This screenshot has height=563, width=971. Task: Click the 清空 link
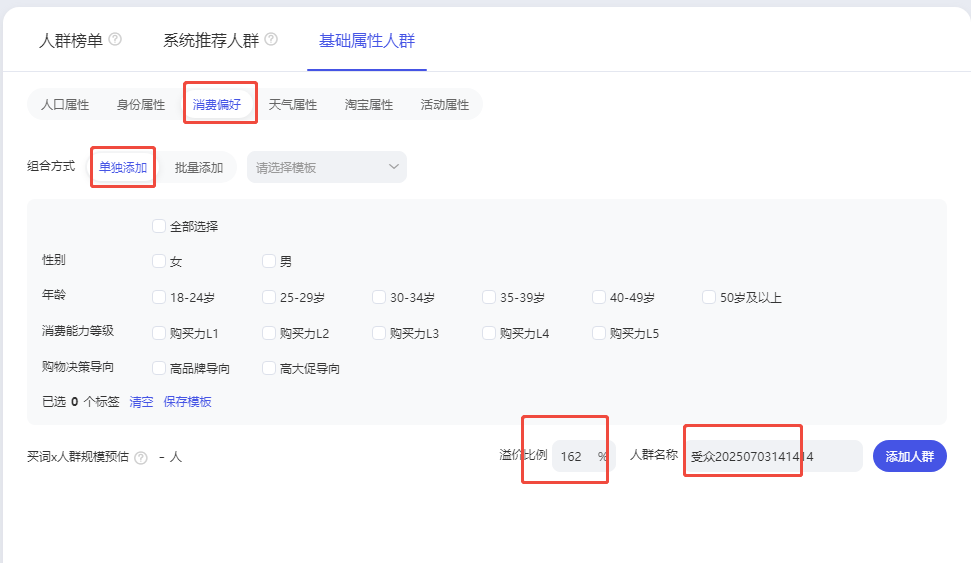click(x=141, y=402)
